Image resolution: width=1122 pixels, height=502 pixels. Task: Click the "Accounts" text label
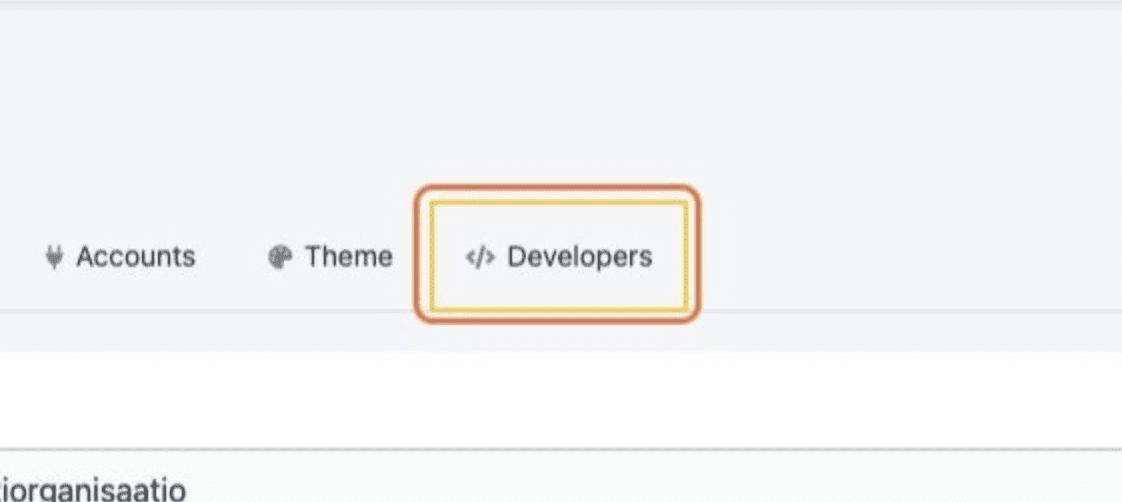[136, 257]
